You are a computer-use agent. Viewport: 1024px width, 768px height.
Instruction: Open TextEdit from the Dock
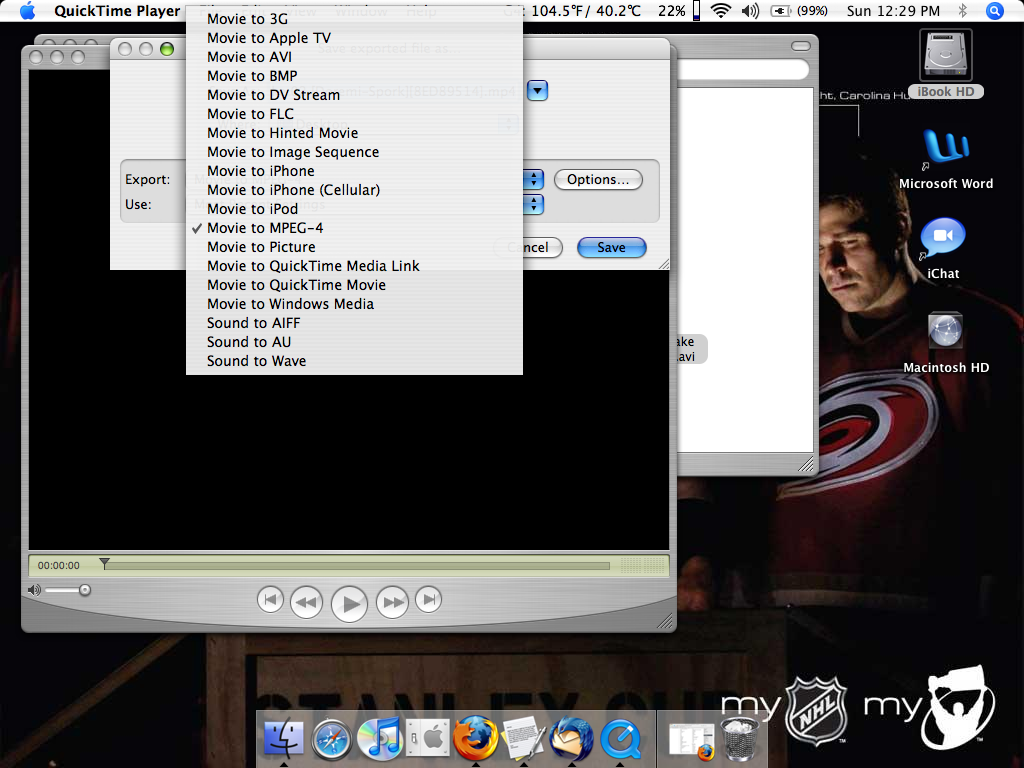[x=524, y=737]
